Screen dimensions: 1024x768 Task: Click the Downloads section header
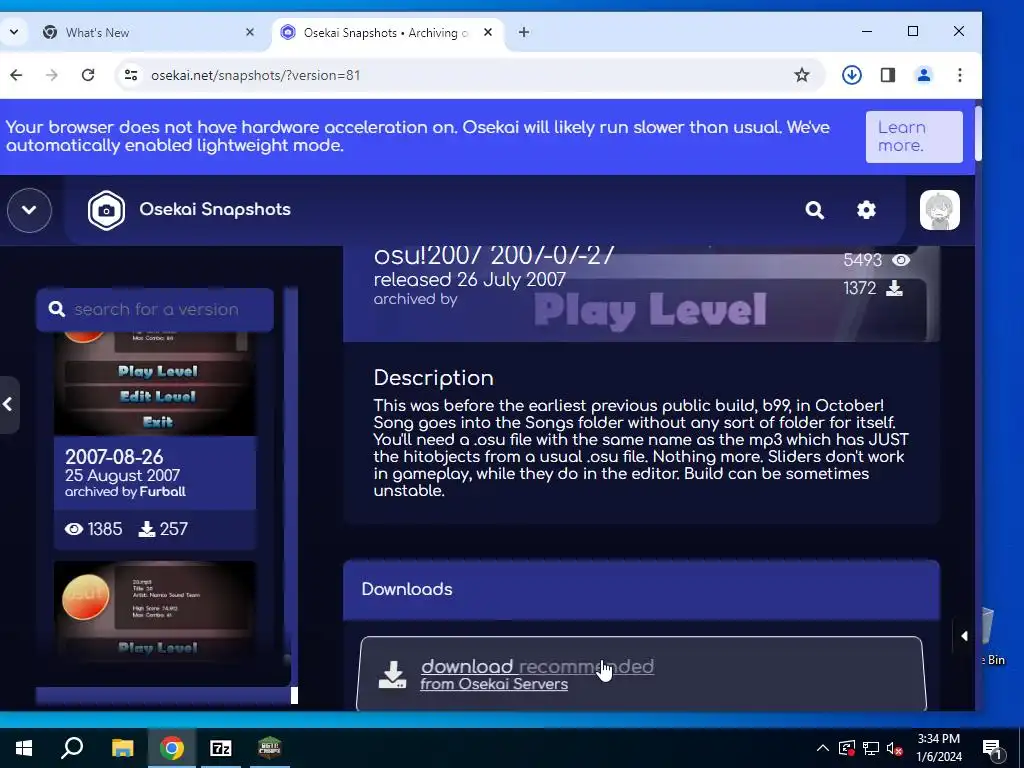coord(641,589)
